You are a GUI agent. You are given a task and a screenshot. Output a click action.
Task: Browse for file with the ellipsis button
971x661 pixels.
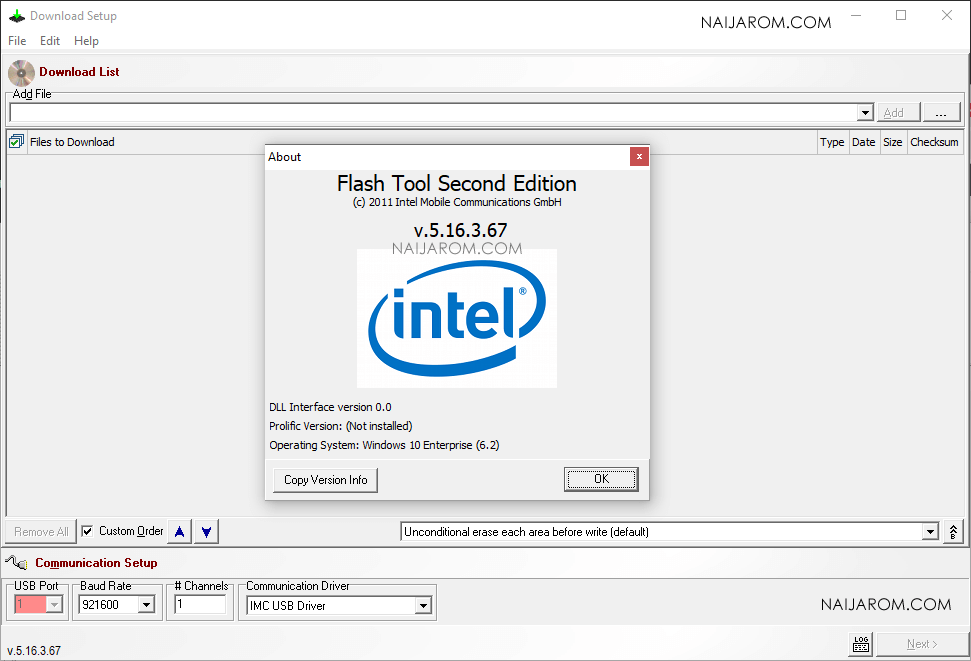click(941, 112)
